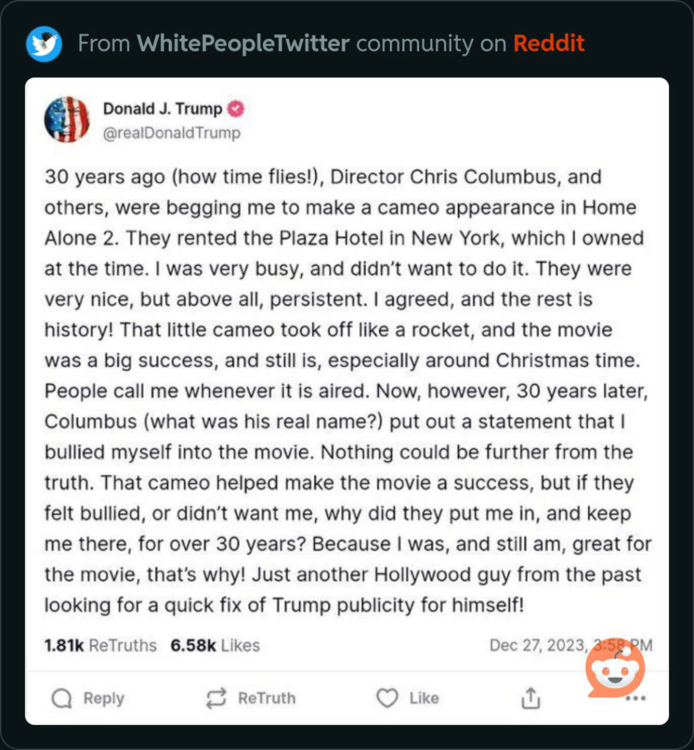Open the @realDonaldTrump handle
Screen dimensions: 694x750
(172, 132)
